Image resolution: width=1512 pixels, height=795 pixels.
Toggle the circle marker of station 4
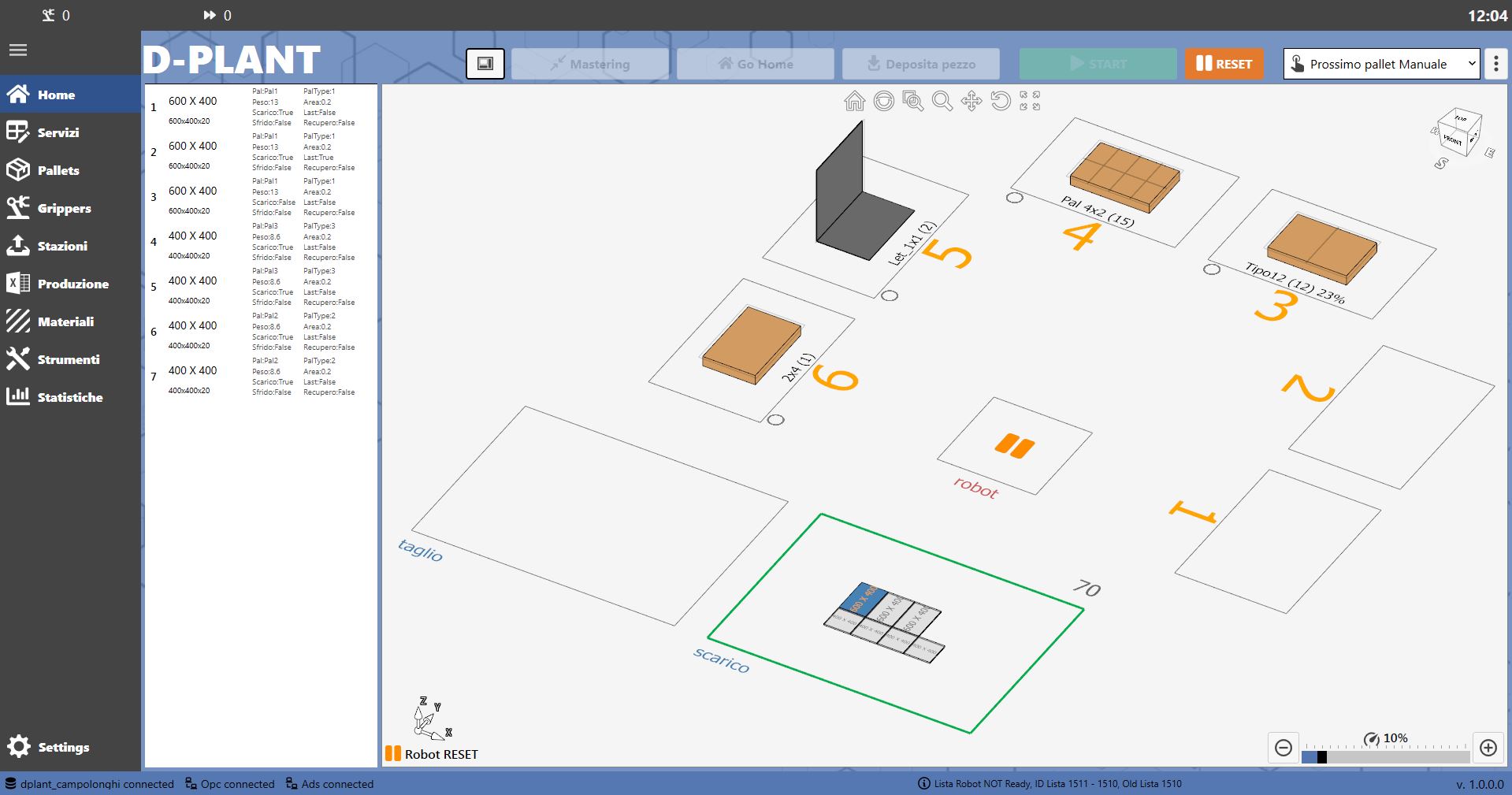click(x=1015, y=198)
